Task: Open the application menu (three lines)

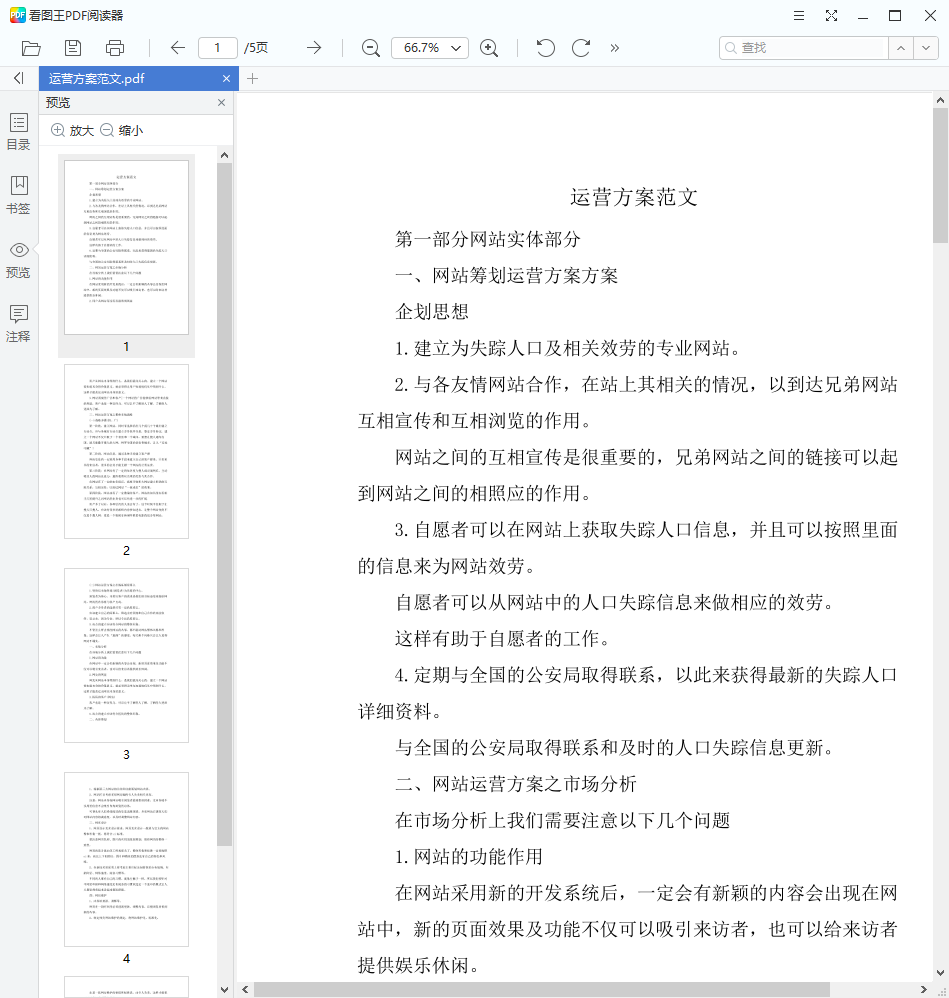Action: coord(799,16)
